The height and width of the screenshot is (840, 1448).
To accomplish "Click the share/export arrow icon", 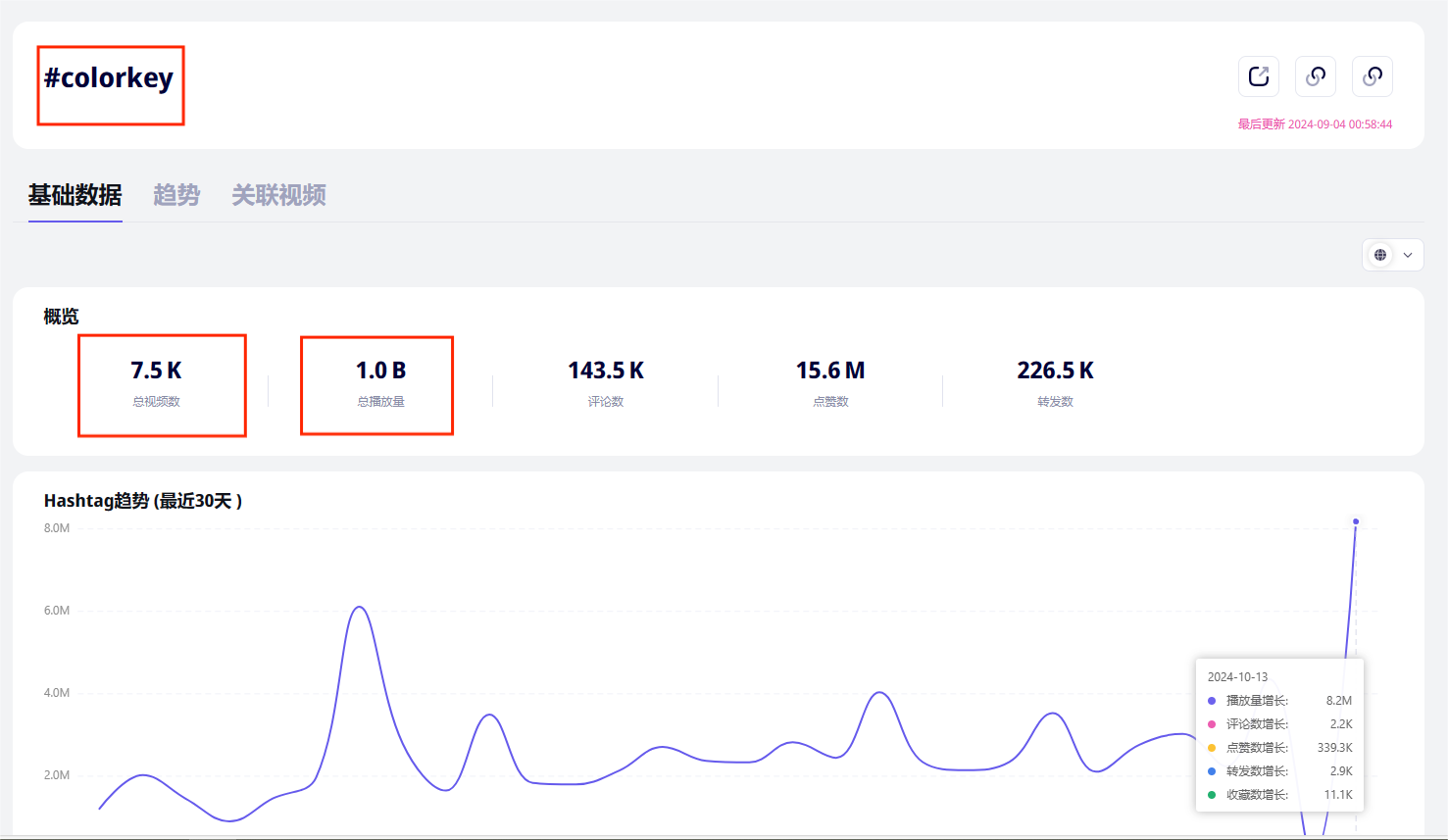I will point(1259,76).
